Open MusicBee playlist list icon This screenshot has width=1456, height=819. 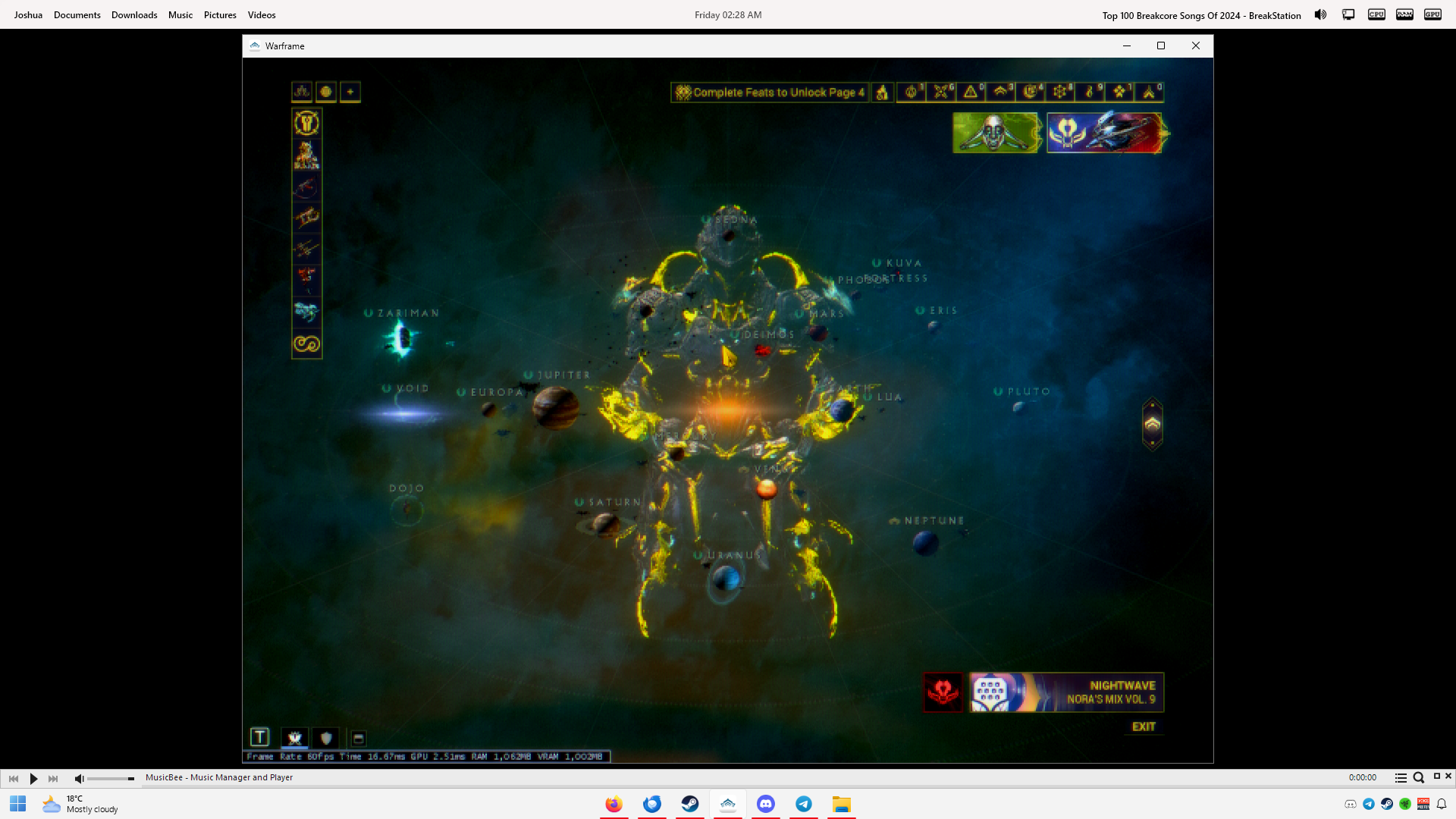[1401, 778]
